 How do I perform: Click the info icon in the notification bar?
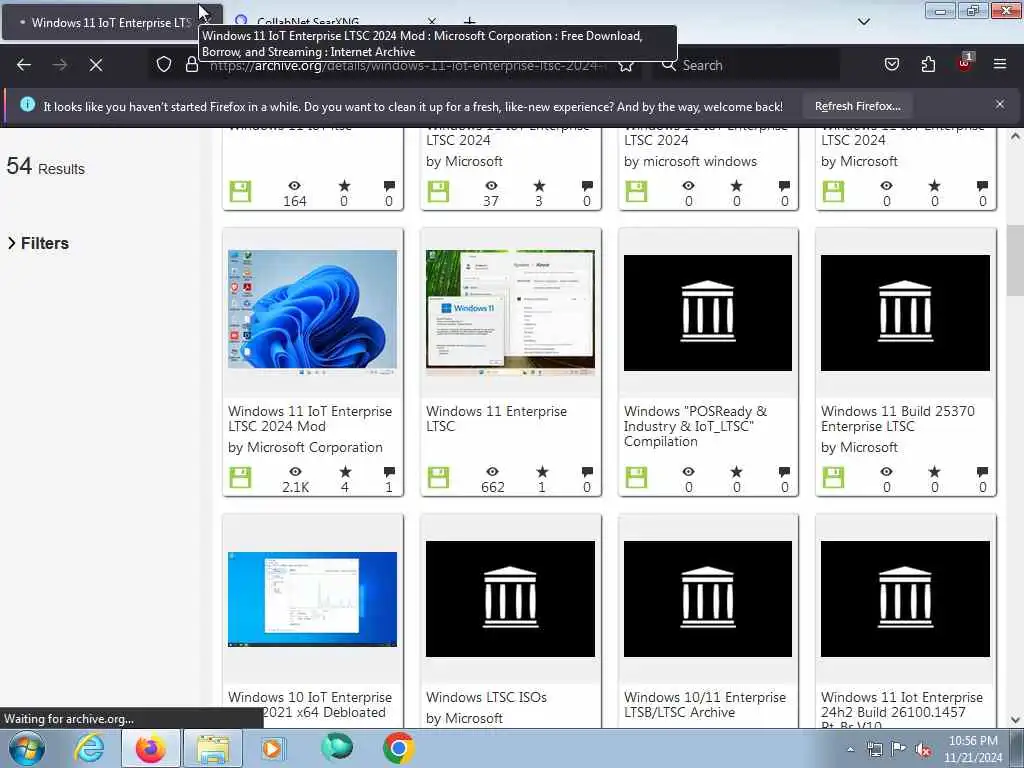coord(27,104)
